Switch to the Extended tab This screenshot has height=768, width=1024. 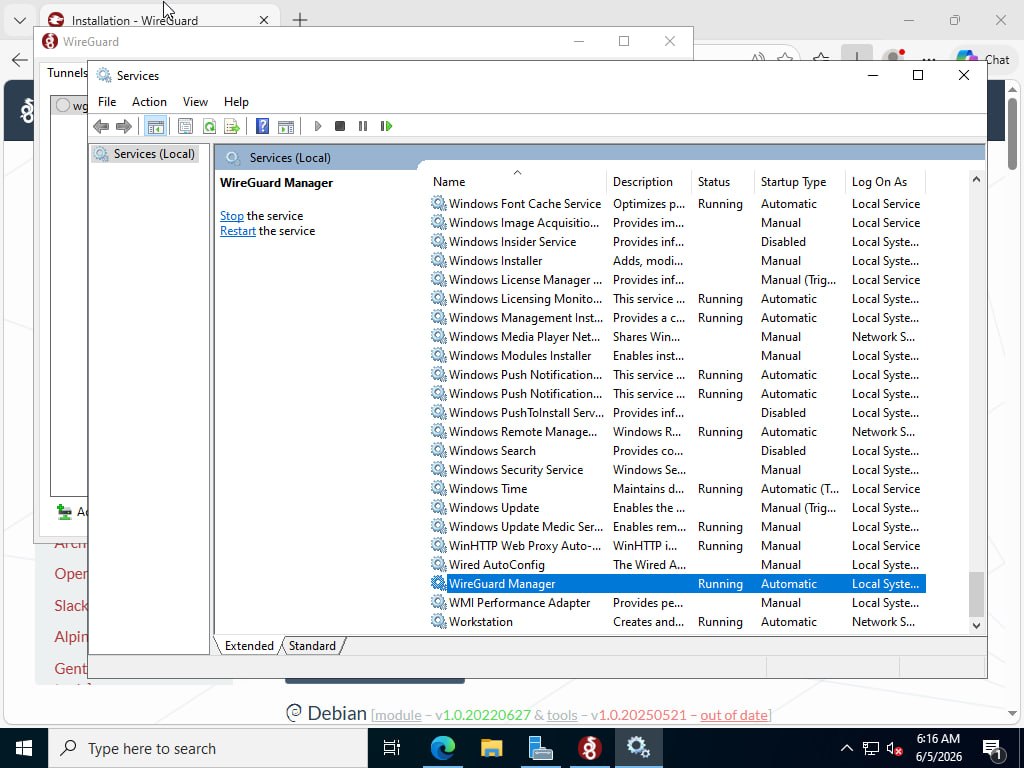coord(249,645)
